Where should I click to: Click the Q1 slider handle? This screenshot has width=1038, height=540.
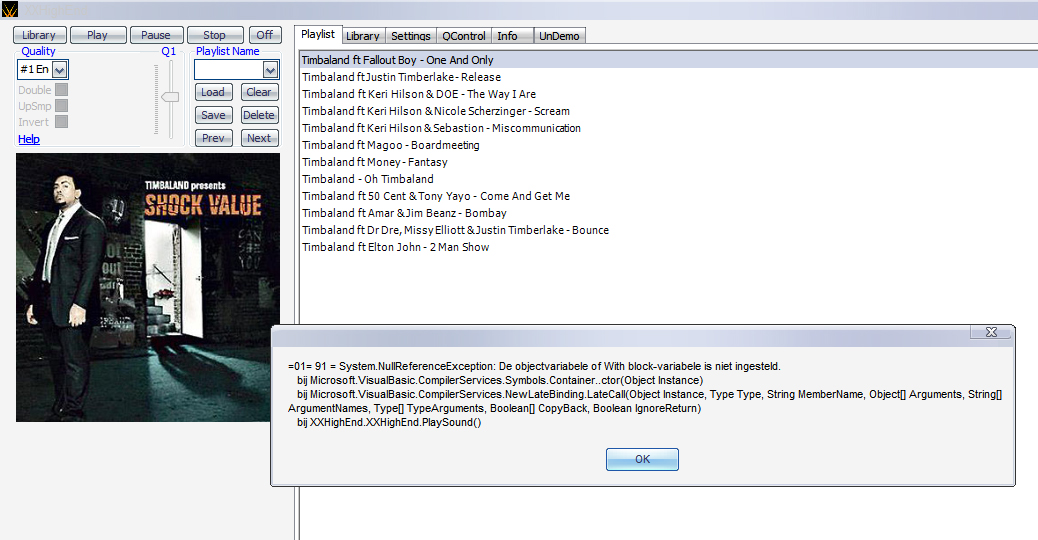pyautogui.click(x=170, y=97)
